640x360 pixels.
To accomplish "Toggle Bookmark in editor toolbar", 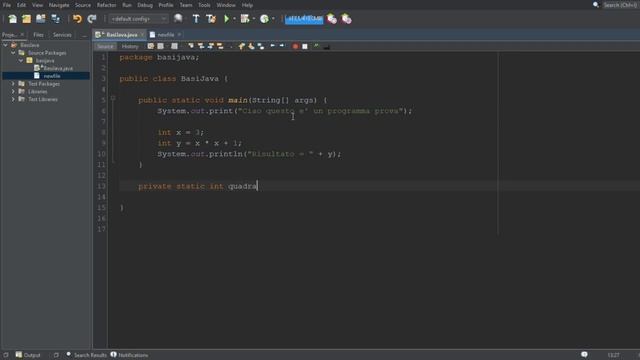I will [x=261, y=46].
